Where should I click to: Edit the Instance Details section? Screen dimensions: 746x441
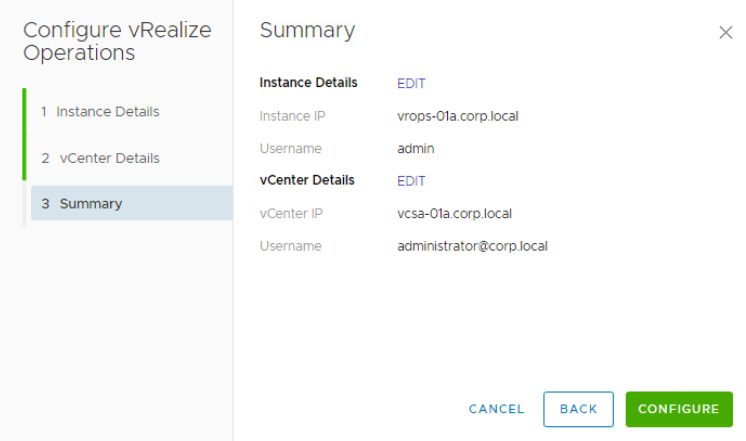tap(411, 83)
